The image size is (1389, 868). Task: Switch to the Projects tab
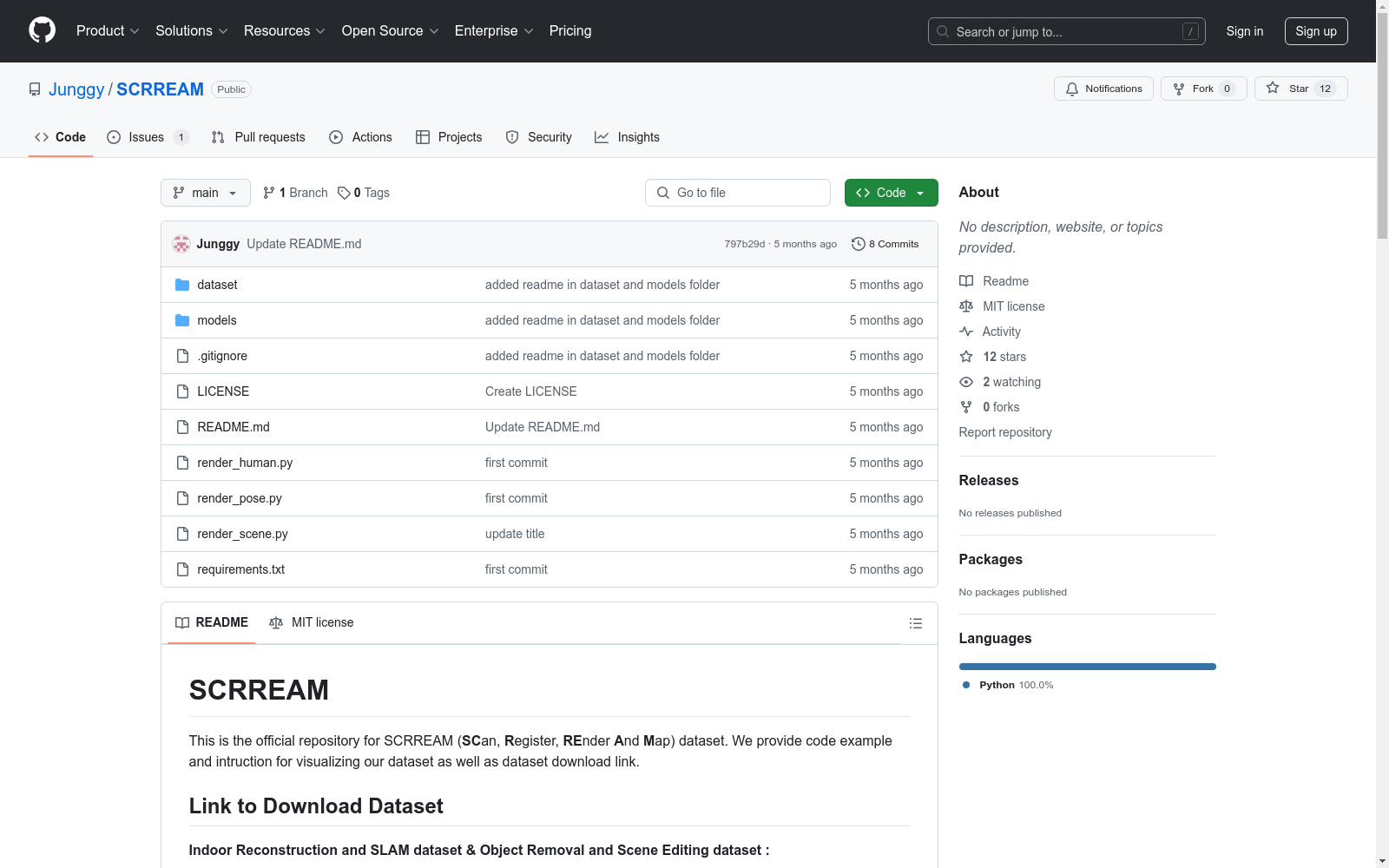click(x=449, y=137)
